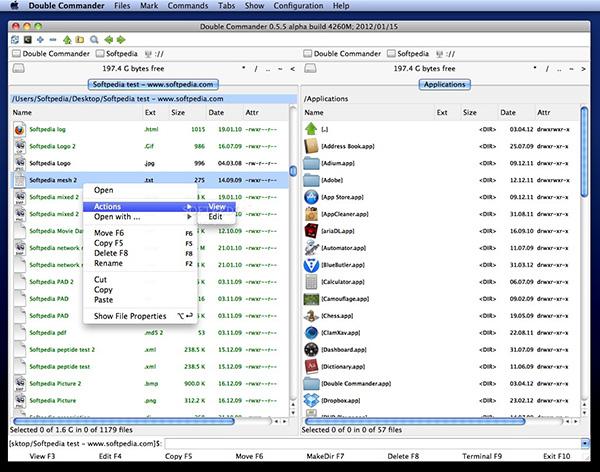Click the green up-arrow house toolbar icon
The image size is (600, 472).
(67, 39)
